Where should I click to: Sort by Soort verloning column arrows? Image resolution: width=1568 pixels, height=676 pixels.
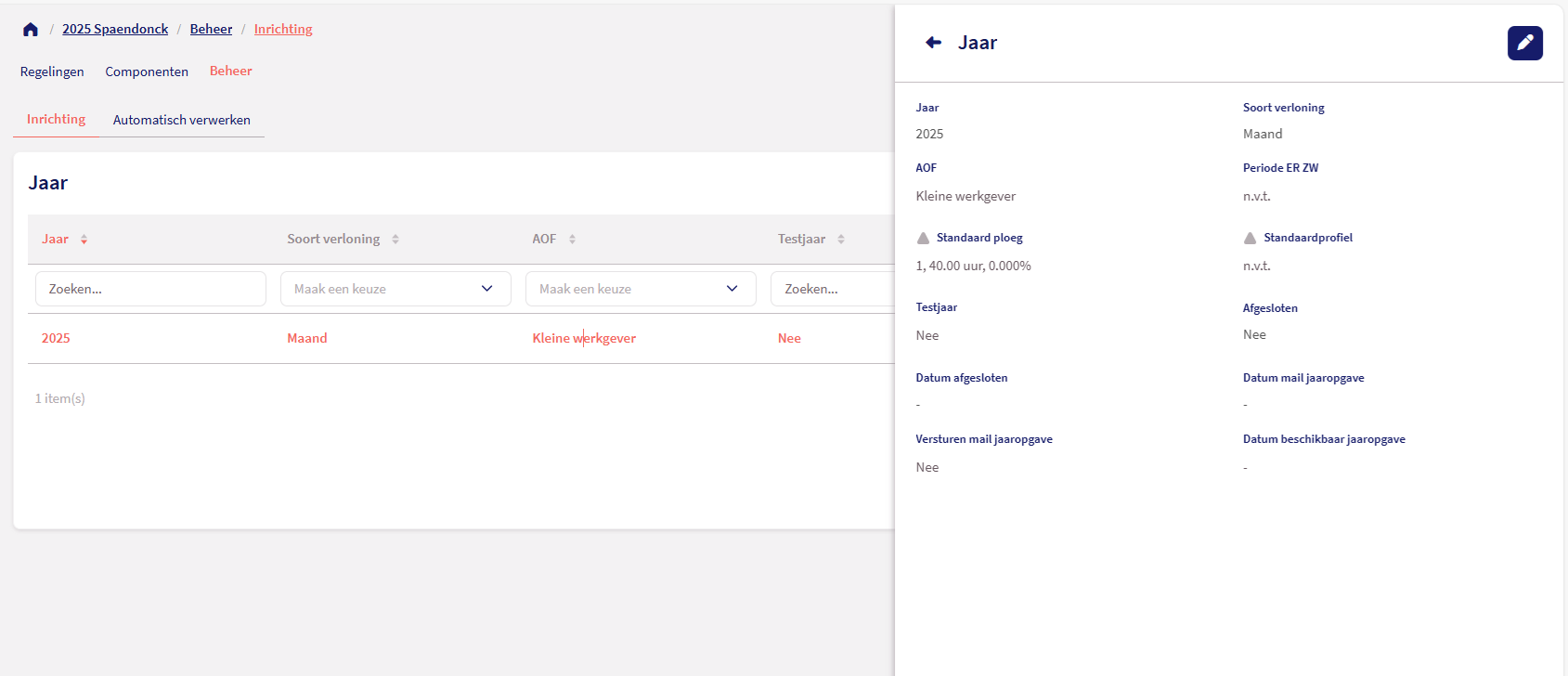tap(395, 240)
